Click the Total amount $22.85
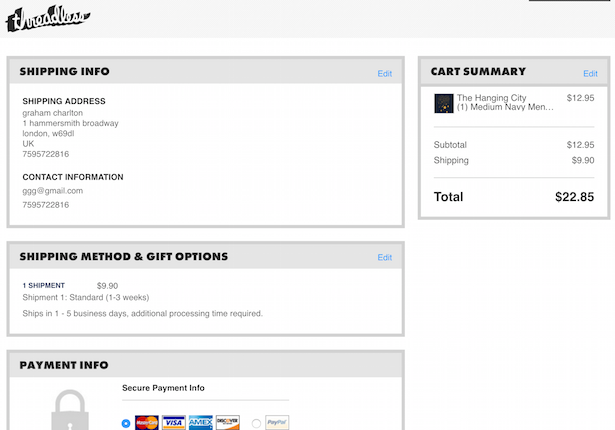Image resolution: width=615 pixels, height=430 pixels. 574,197
